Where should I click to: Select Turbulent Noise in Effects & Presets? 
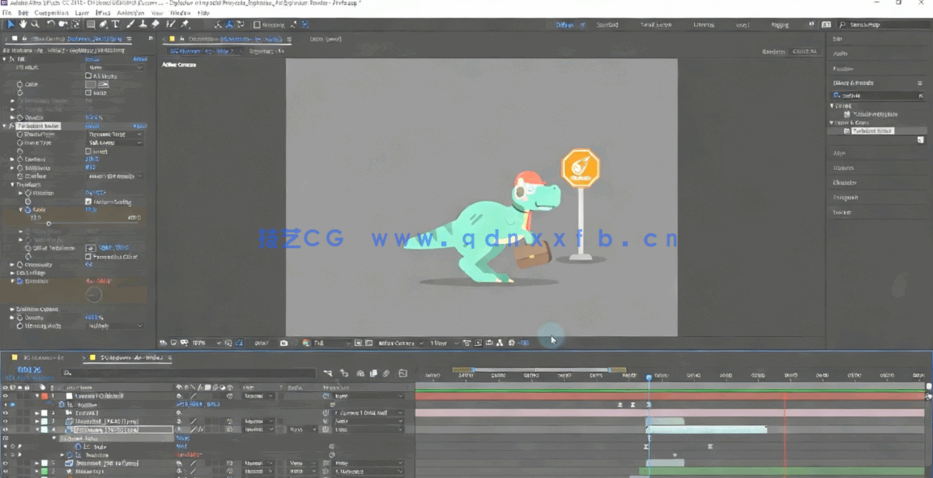coord(872,131)
